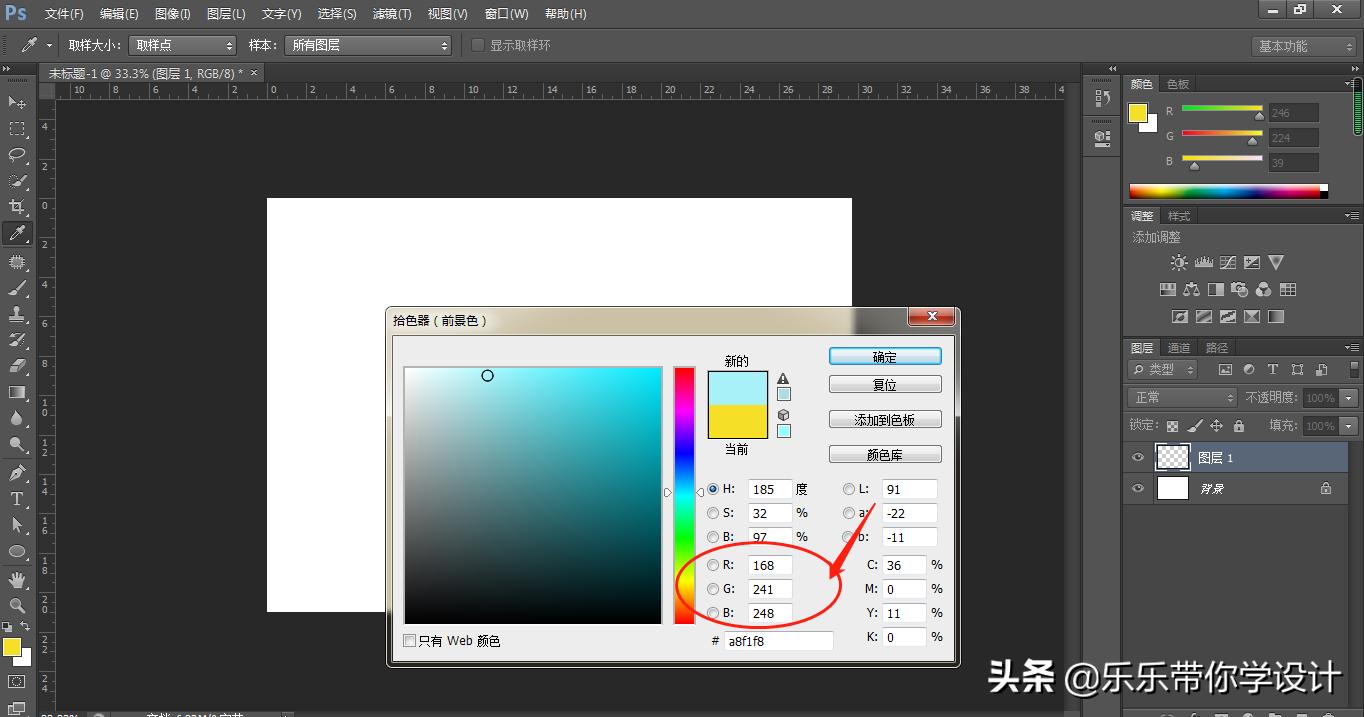
Task: Click the 确定 button in the color picker
Action: [x=884, y=356]
